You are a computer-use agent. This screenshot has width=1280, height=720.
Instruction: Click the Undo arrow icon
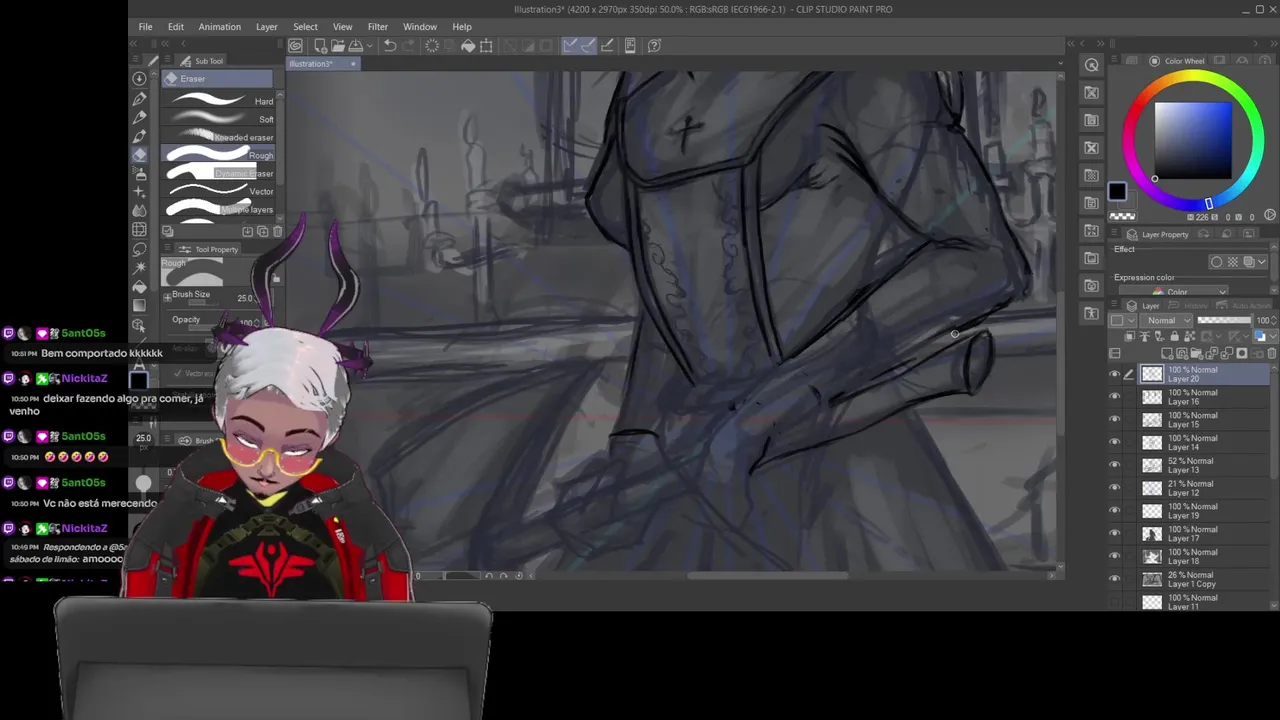[390, 45]
